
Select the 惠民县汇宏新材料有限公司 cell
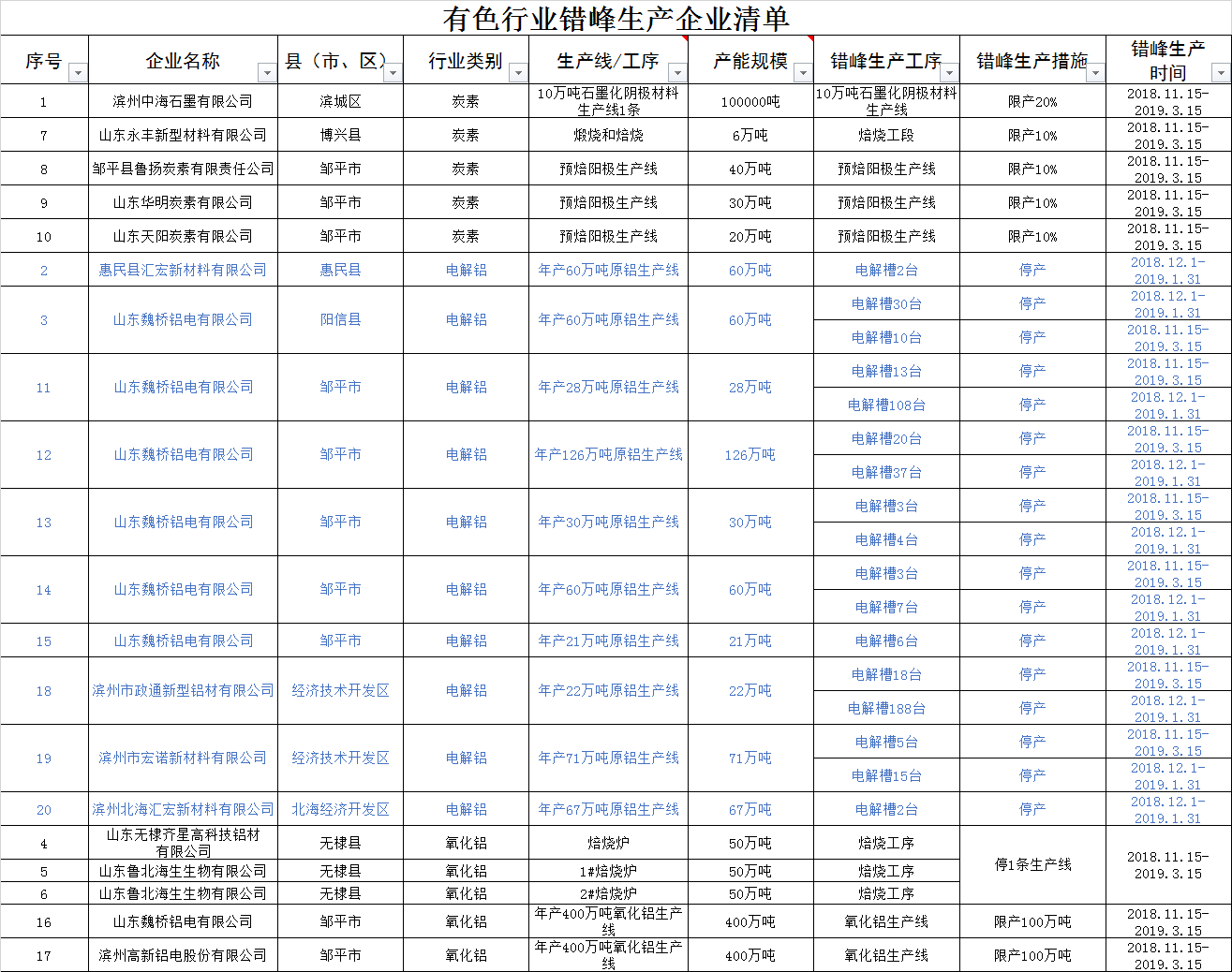pyautogui.click(x=183, y=270)
